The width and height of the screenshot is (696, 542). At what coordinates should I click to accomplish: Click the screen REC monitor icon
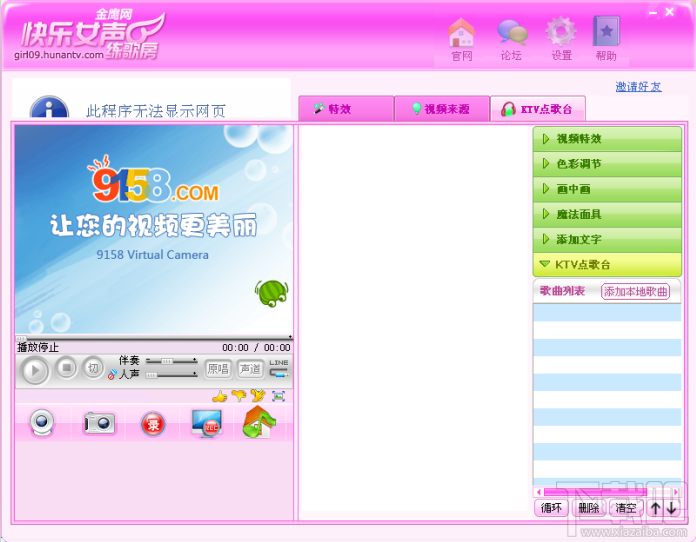pyautogui.click(x=206, y=423)
